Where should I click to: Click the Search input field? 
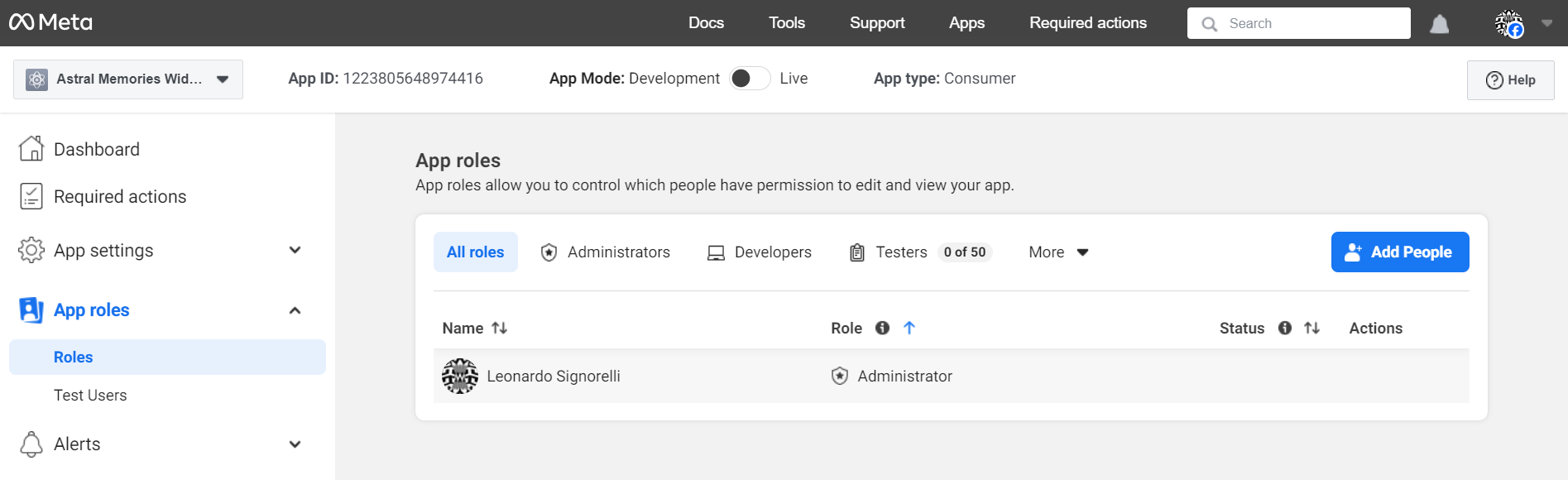(x=1307, y=23)
